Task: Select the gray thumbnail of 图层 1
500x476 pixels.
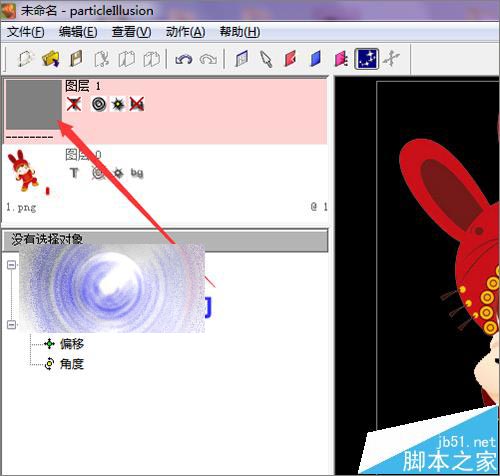Action: coord(33,105)
